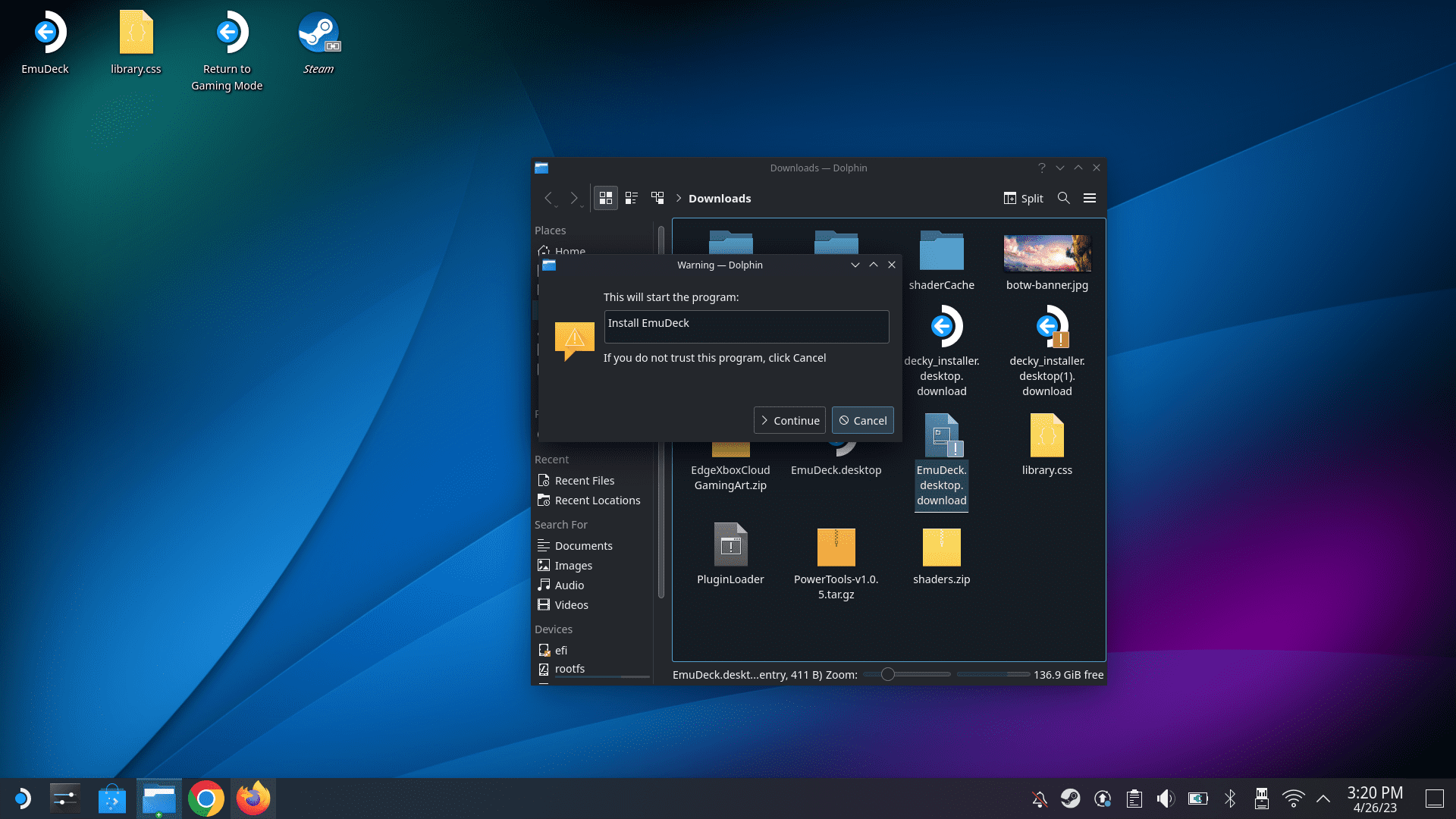Open the shaderCache folder

(x=941, y=260)
